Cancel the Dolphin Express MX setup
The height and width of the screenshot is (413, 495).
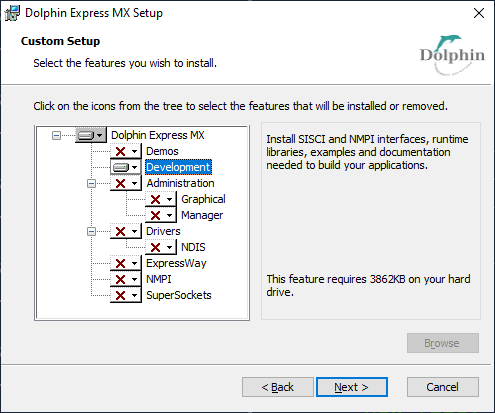[x=443, y=387]
